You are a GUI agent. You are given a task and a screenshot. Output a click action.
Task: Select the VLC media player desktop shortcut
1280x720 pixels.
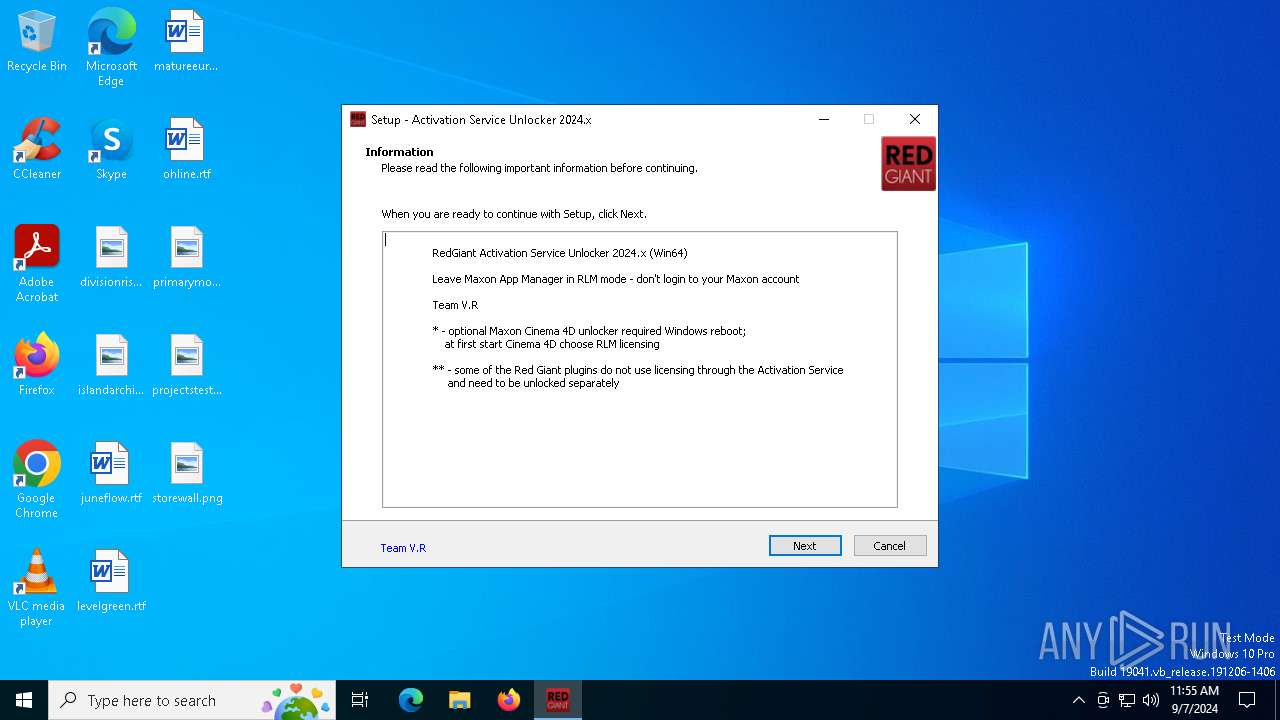coord(37,588)
